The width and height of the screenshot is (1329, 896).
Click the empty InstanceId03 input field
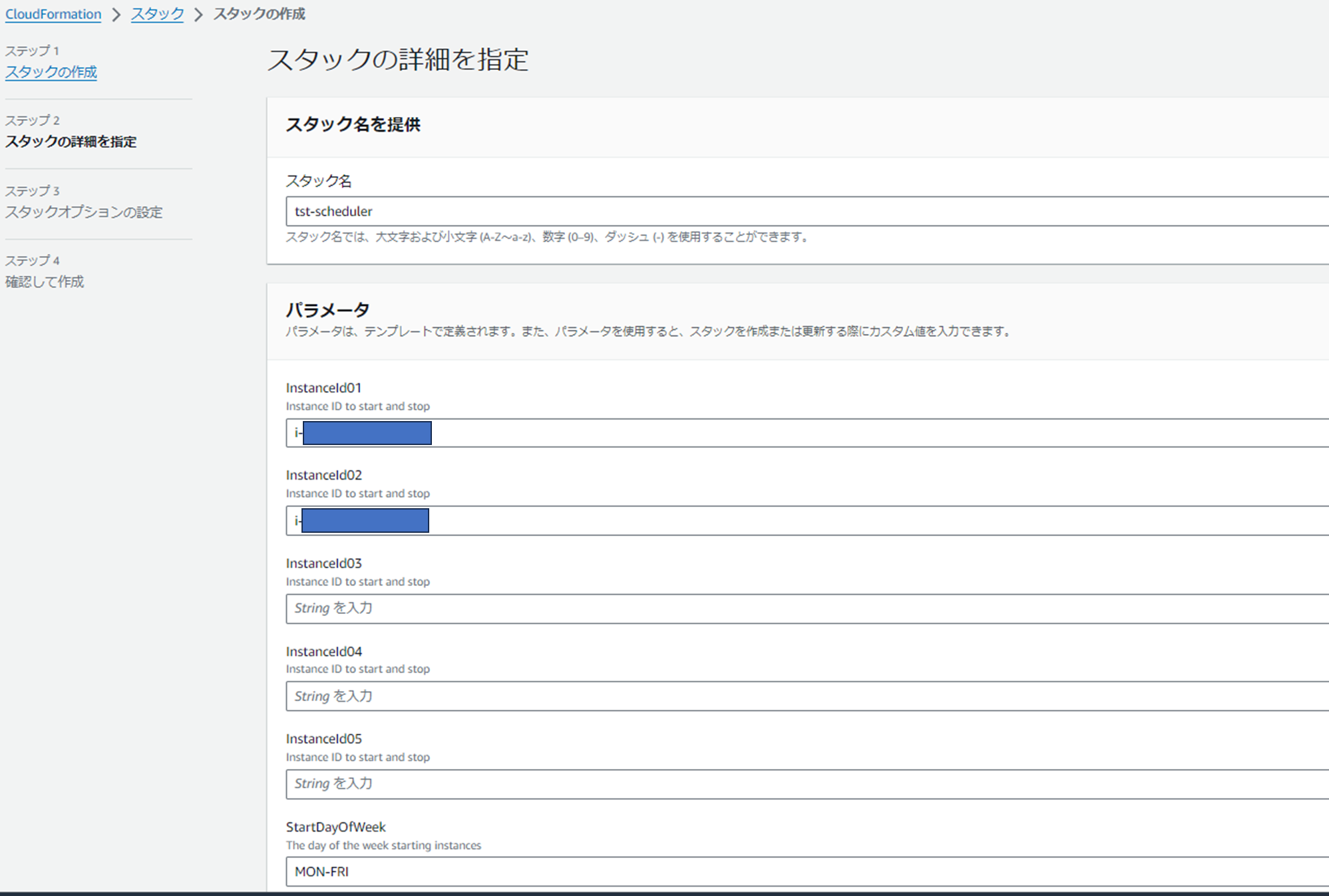799,609
